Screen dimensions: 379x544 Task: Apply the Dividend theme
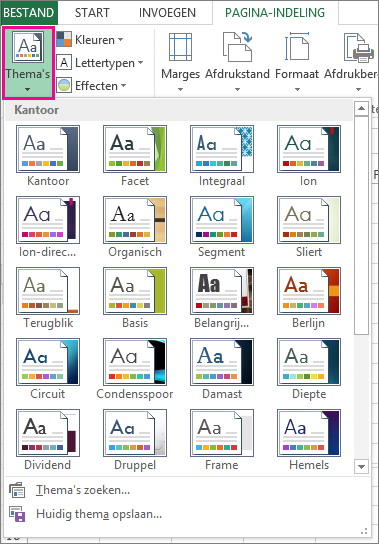(48, 440)
